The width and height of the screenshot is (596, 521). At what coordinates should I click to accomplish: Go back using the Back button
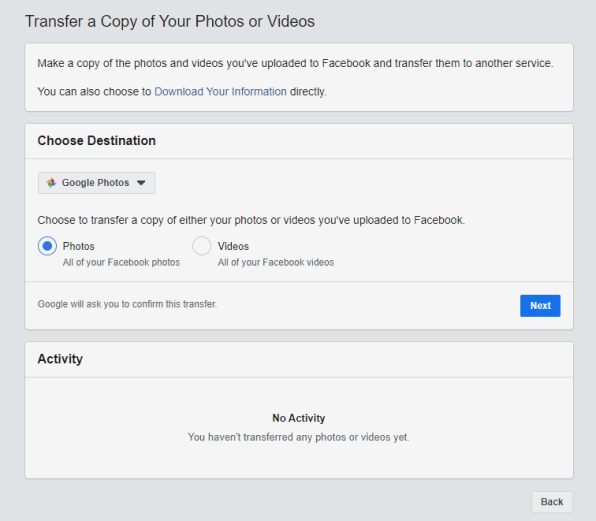click(x=552, y=502)
